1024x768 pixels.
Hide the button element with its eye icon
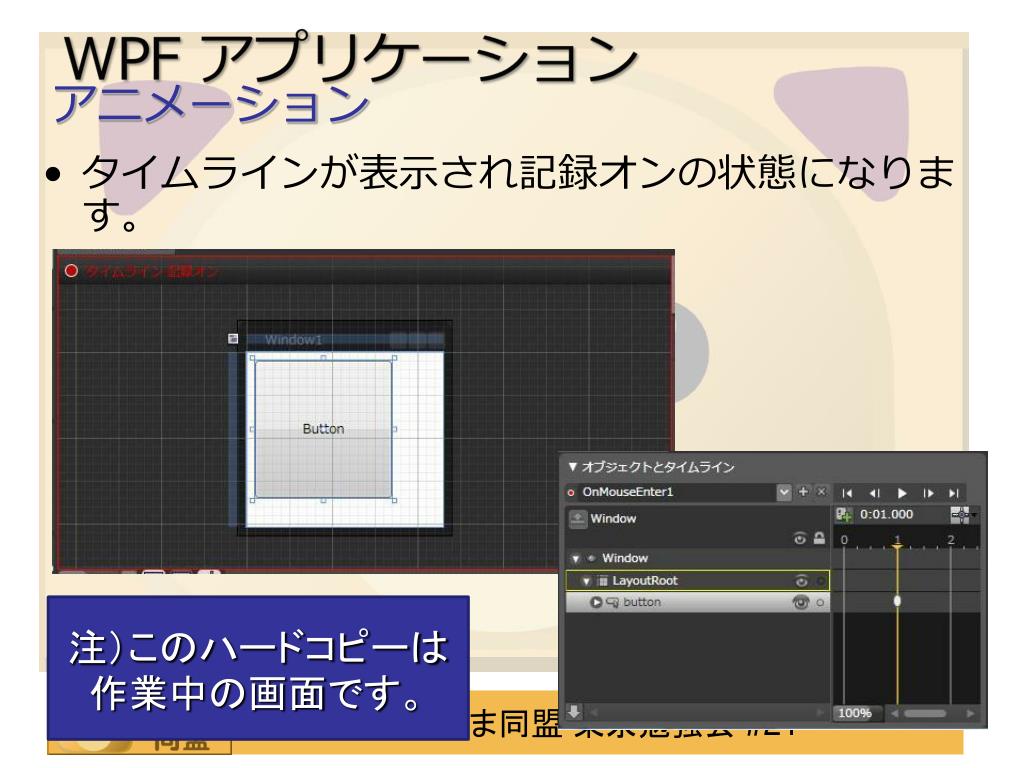(801, 602)
